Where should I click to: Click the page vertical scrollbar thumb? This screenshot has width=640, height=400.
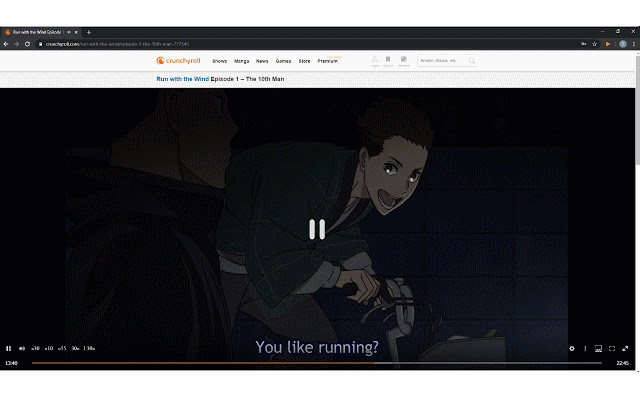click(x=638, y=108)
